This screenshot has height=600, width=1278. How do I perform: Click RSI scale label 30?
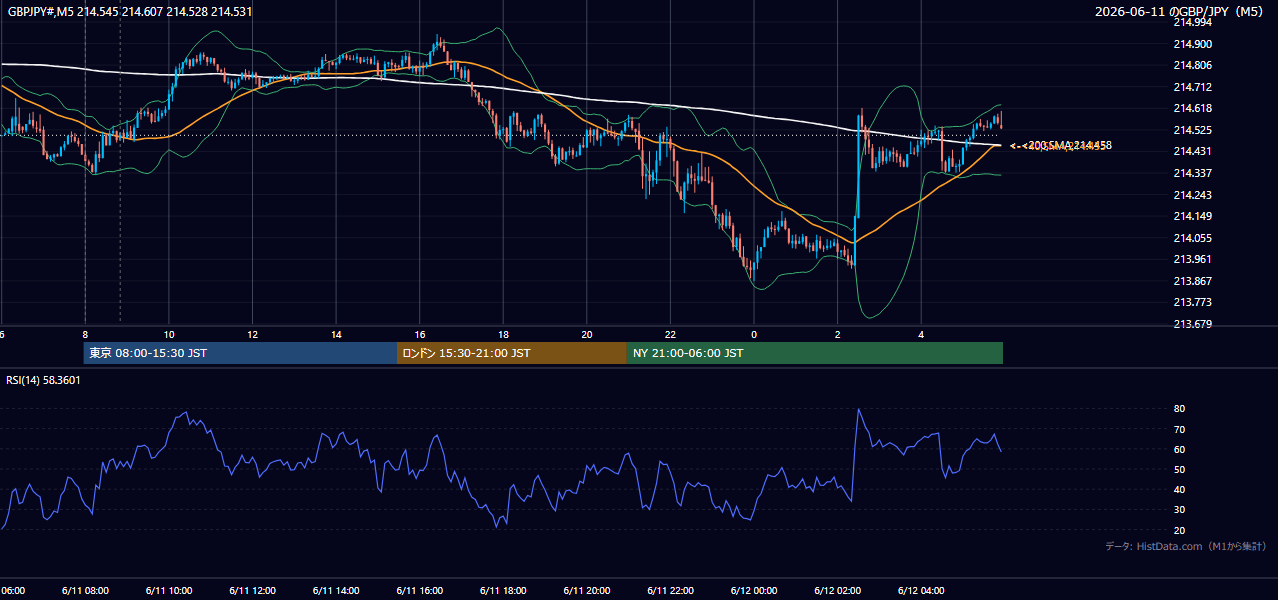pos(1179,509)
